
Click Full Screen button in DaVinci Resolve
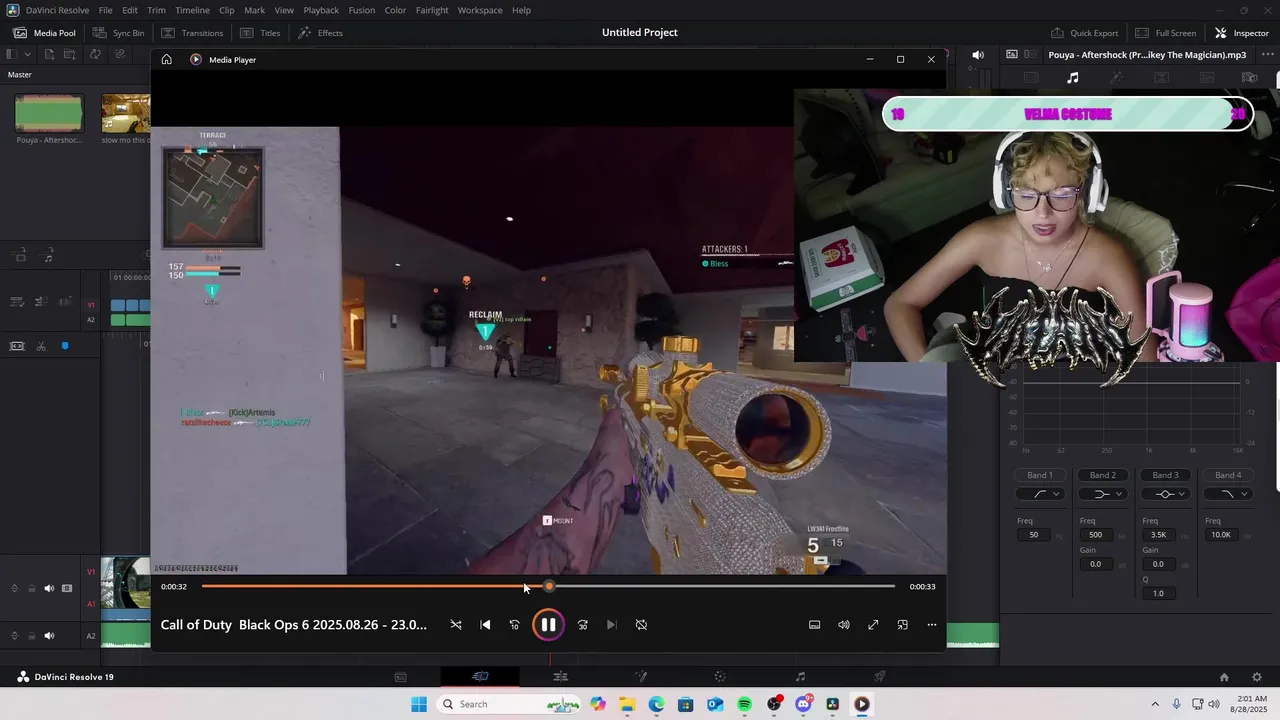(1164, 33)
